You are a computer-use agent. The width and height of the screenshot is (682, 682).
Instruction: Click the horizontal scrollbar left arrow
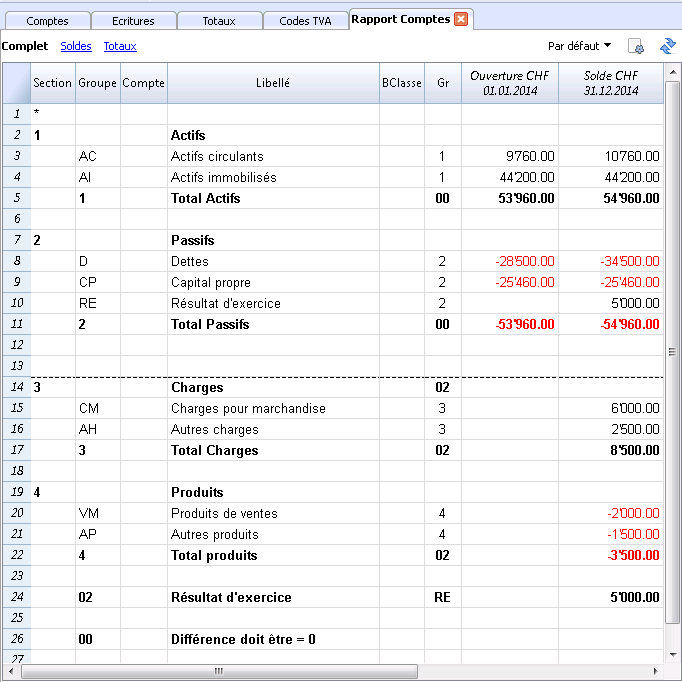pos(11,671)
